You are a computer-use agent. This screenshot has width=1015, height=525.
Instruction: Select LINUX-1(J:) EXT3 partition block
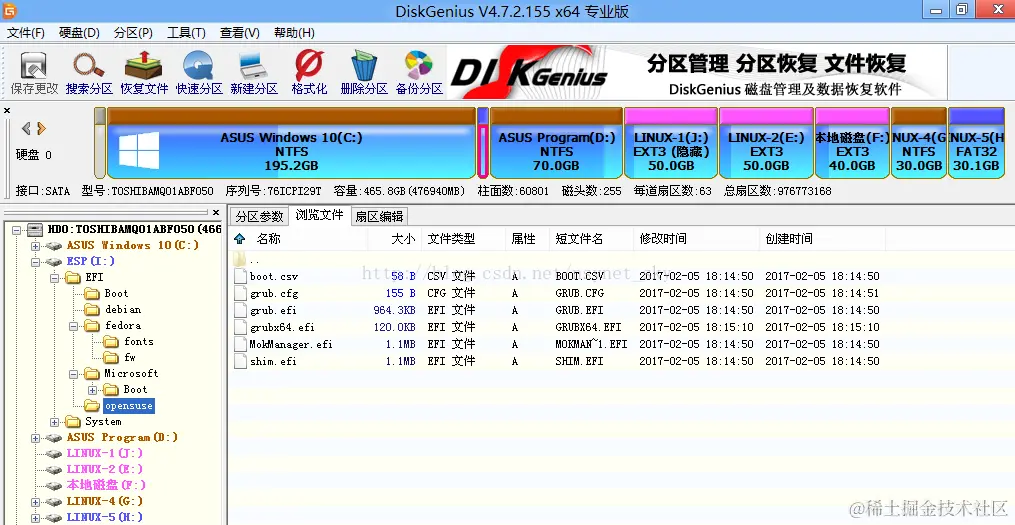point(671,143)
